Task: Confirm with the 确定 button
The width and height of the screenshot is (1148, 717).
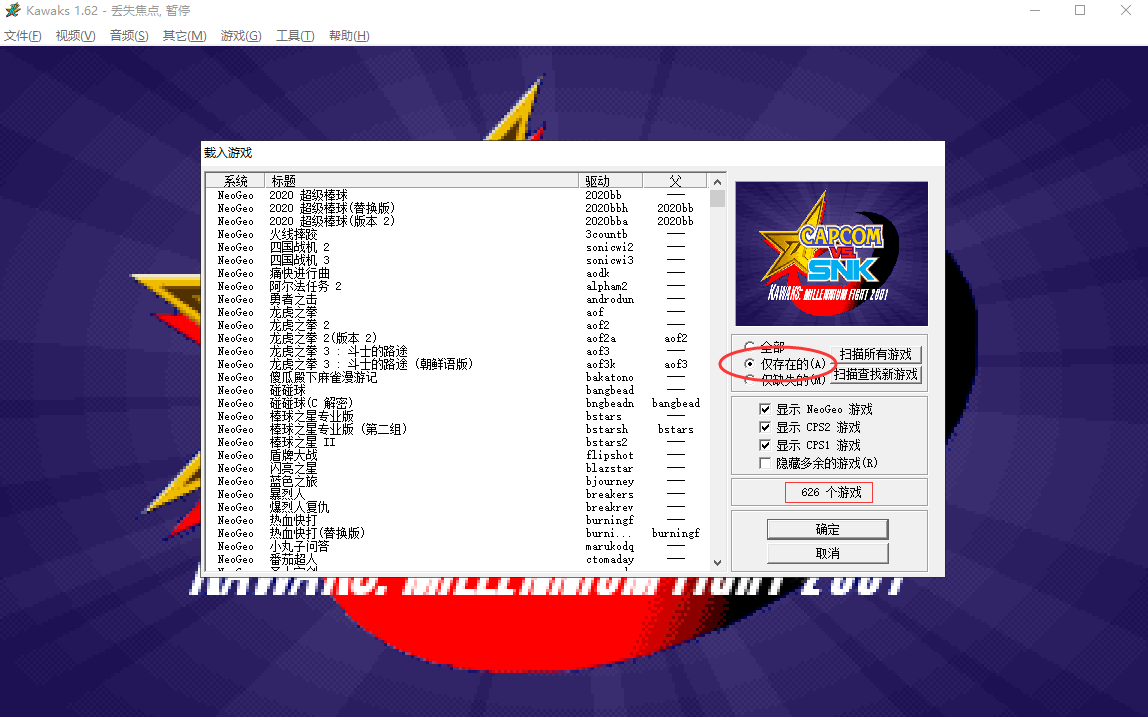Action: coord(827,529)
